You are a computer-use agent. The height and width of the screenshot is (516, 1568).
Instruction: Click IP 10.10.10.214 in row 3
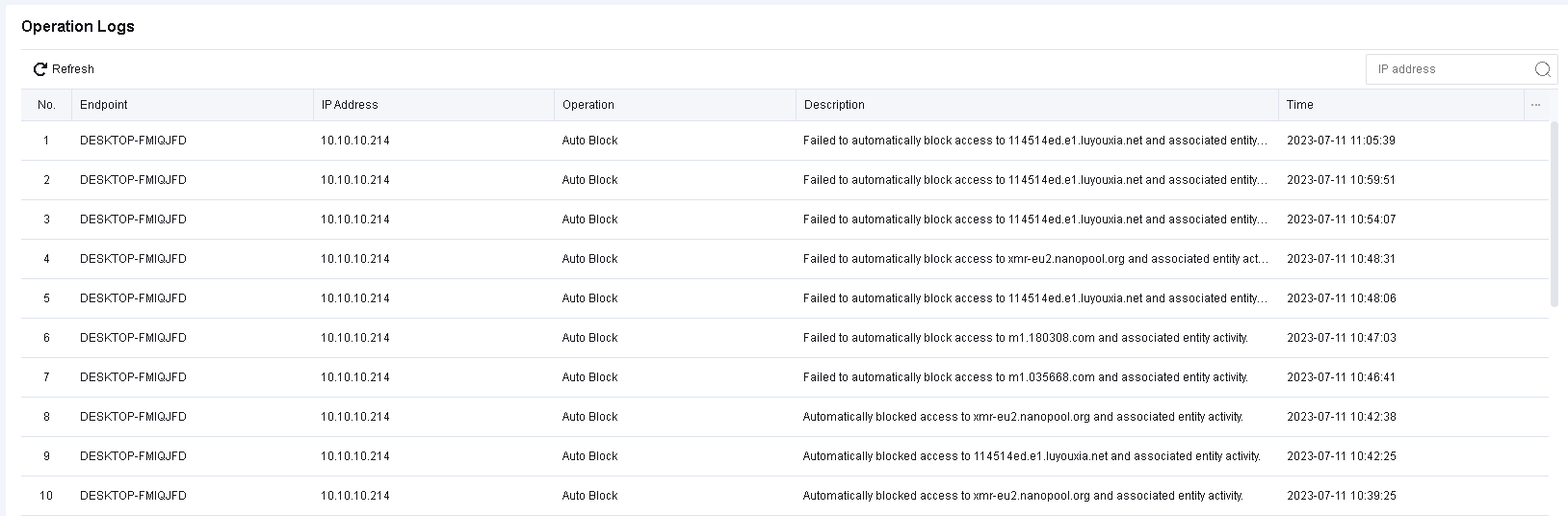(355, 219)
